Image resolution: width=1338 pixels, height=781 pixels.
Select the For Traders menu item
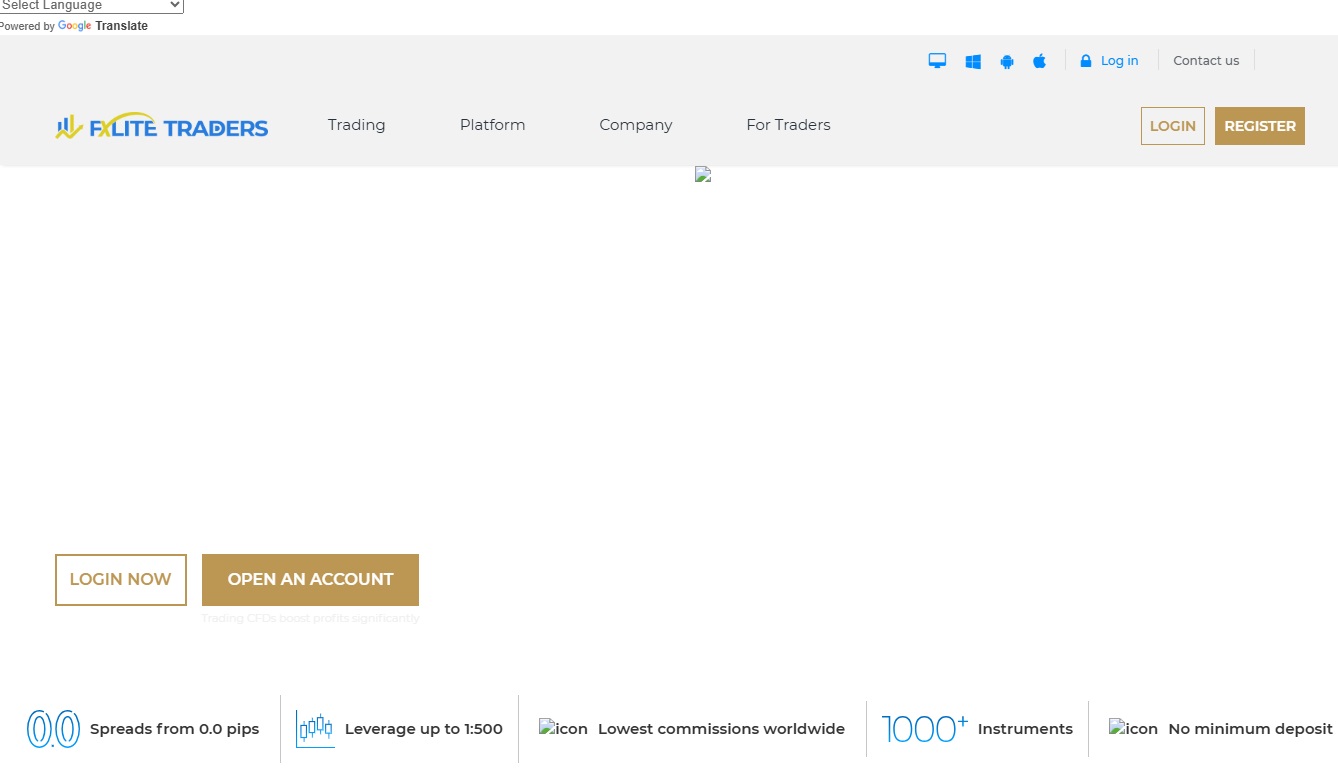coord(788,125)
